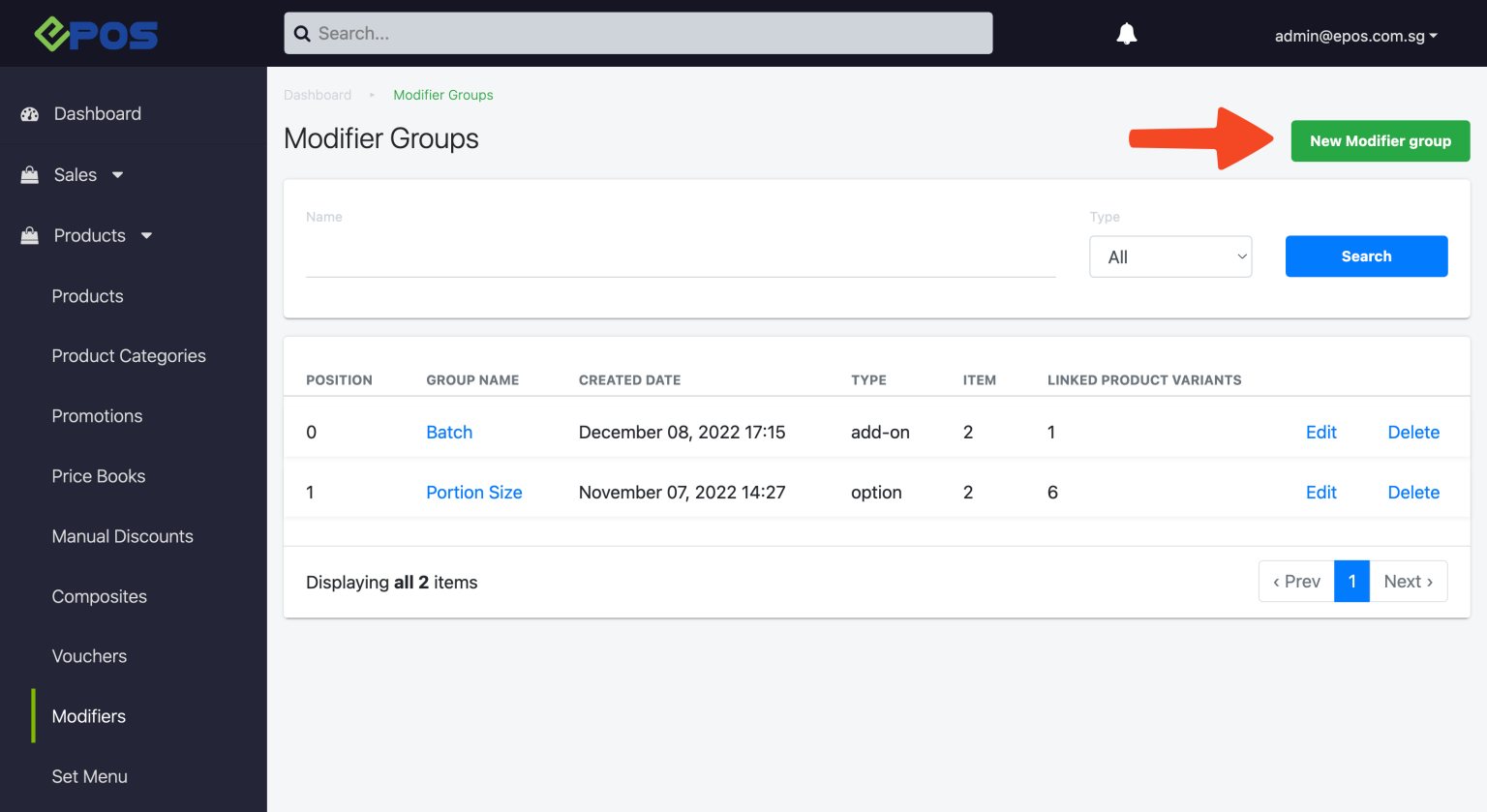This screenshot has height=812, width=1487.
Task: Expand the Sales menu arrow
Action: tap(118, 175)
